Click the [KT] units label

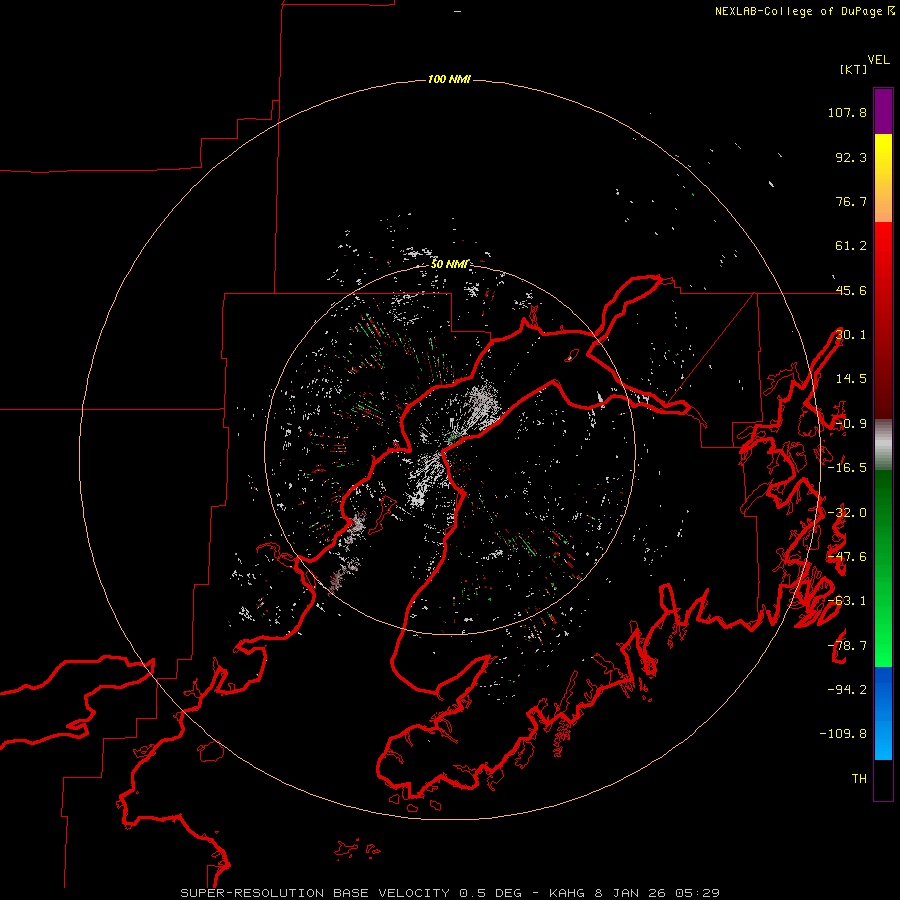[x=854, y=69]
